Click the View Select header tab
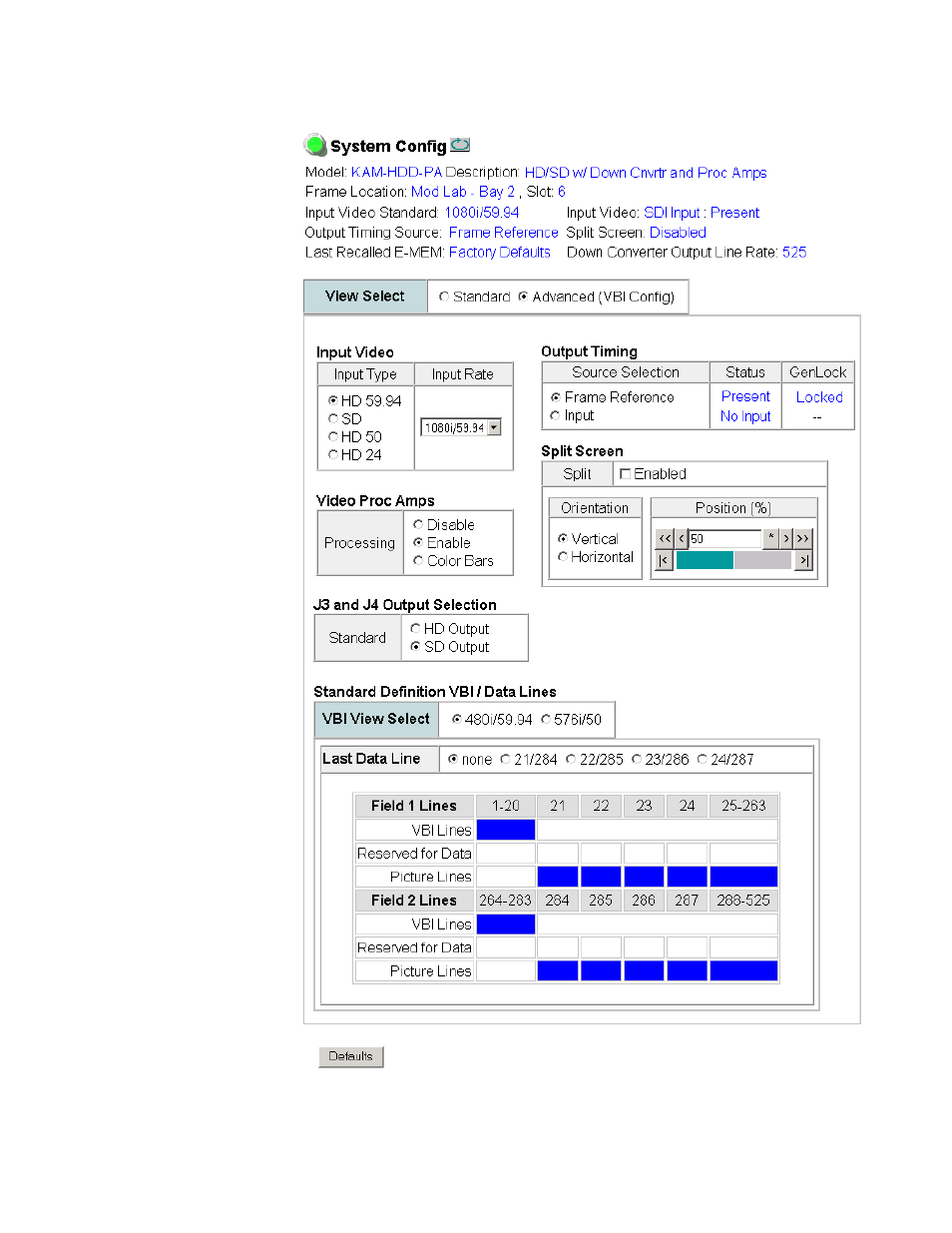 coord(365,297)
